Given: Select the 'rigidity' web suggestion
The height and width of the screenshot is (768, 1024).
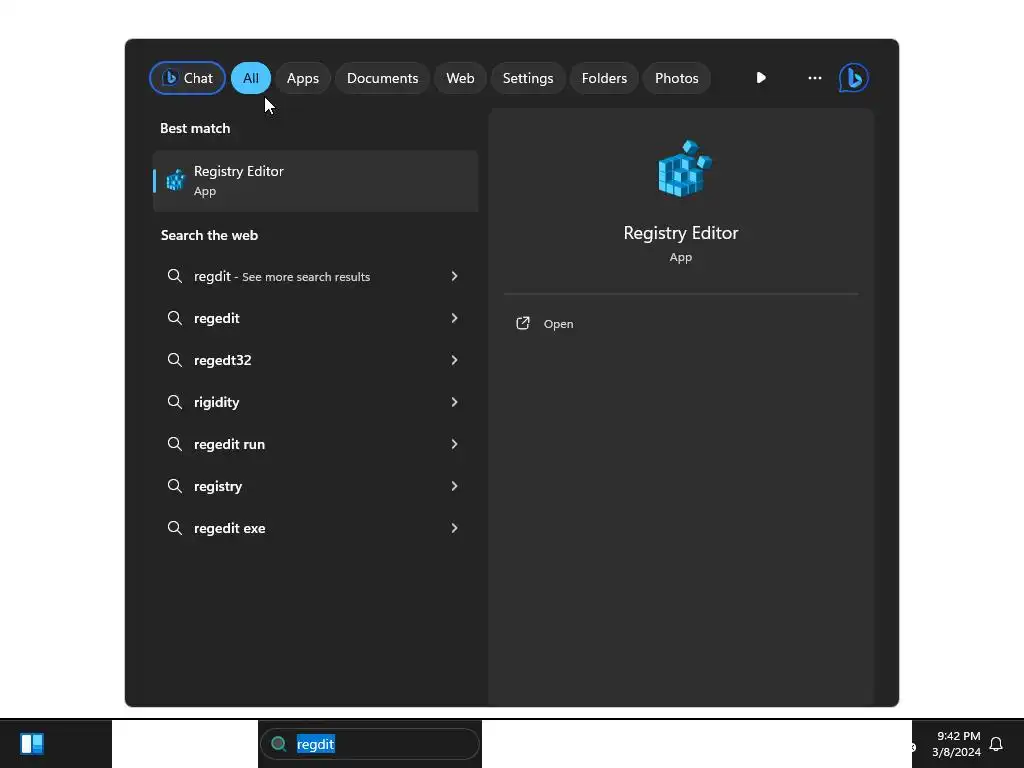Looking at the screenshot, I should (x=315, y=402).
